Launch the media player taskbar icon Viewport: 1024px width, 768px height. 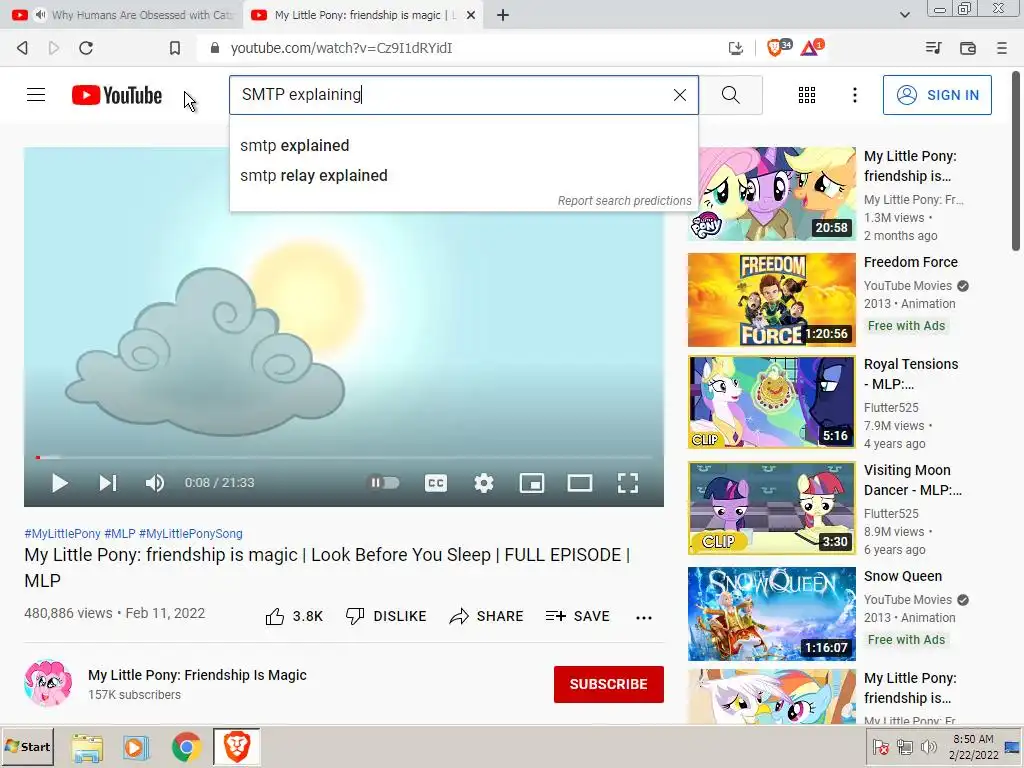tap(136, 746)
